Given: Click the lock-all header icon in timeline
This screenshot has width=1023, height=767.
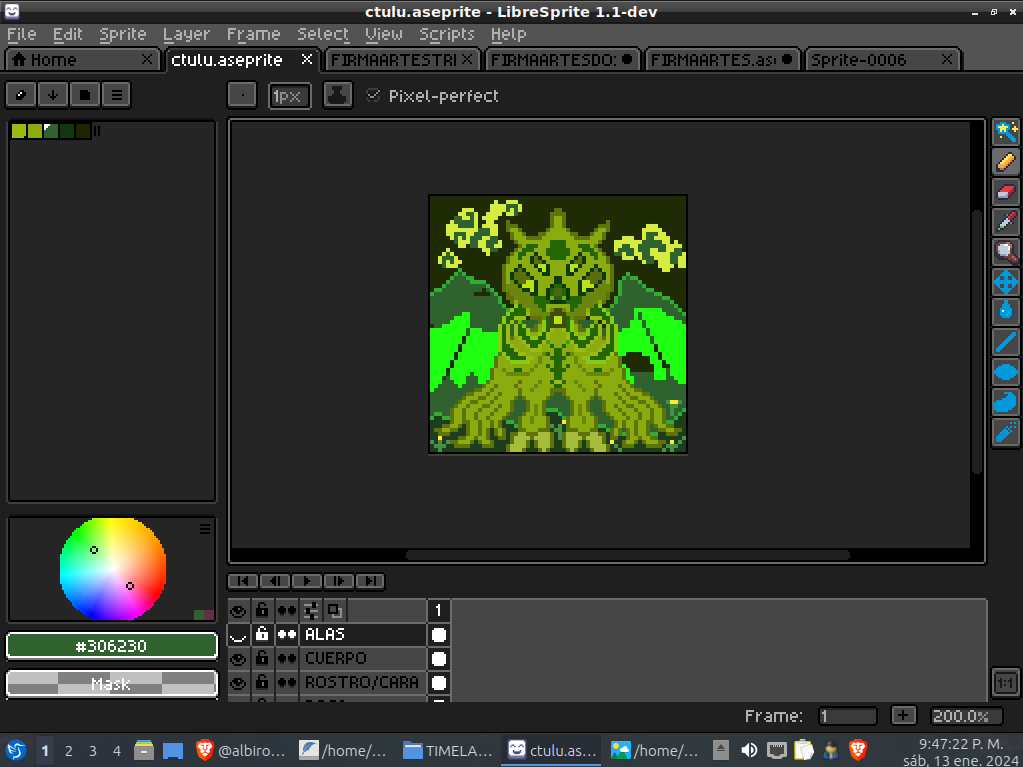Looking at the screenshot, I should click(262, 611).
